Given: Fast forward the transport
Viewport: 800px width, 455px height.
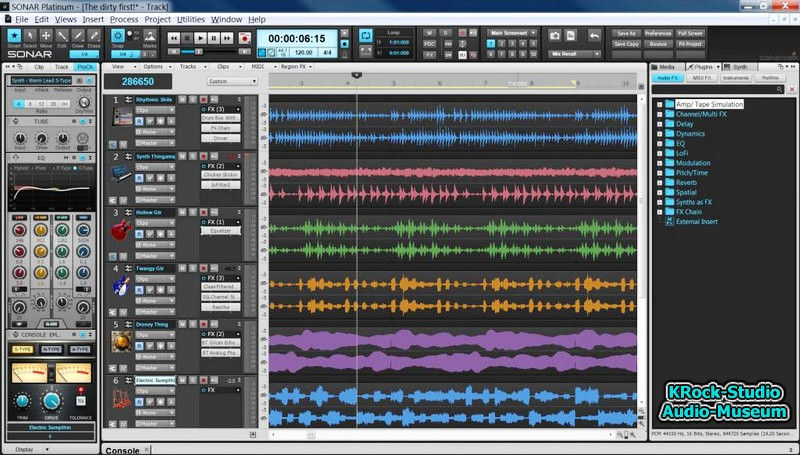Looking at the screenshot, I should 227,38.
